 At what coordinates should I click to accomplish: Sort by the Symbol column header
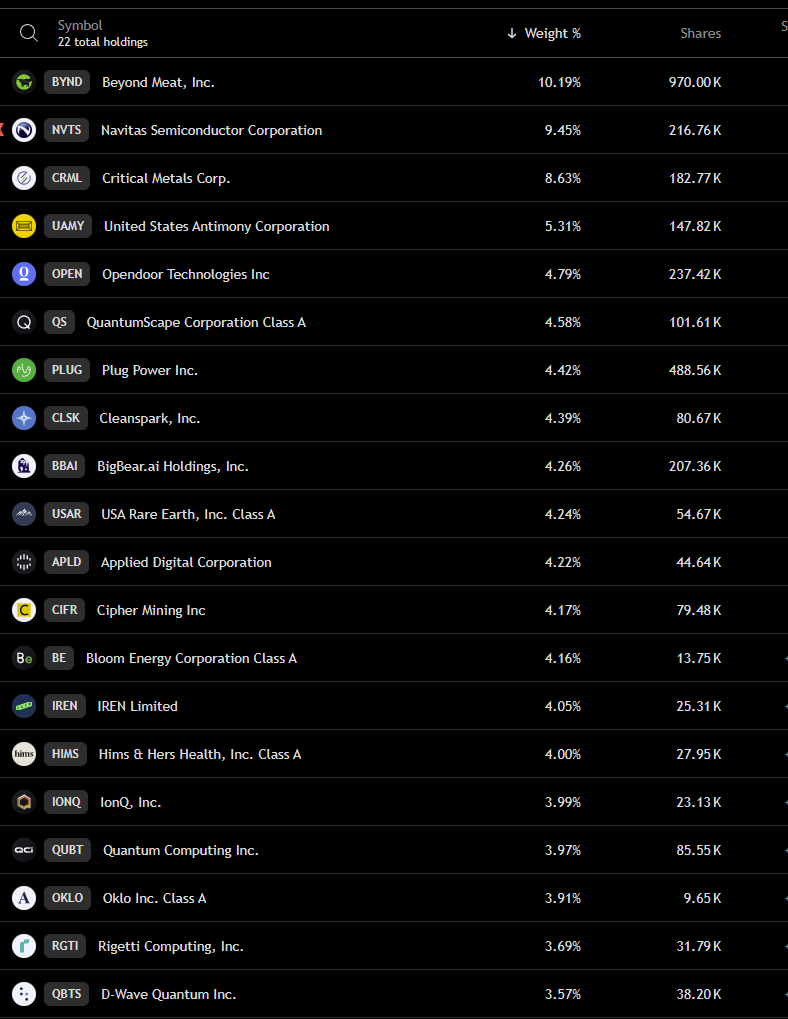tap(80, 25)
